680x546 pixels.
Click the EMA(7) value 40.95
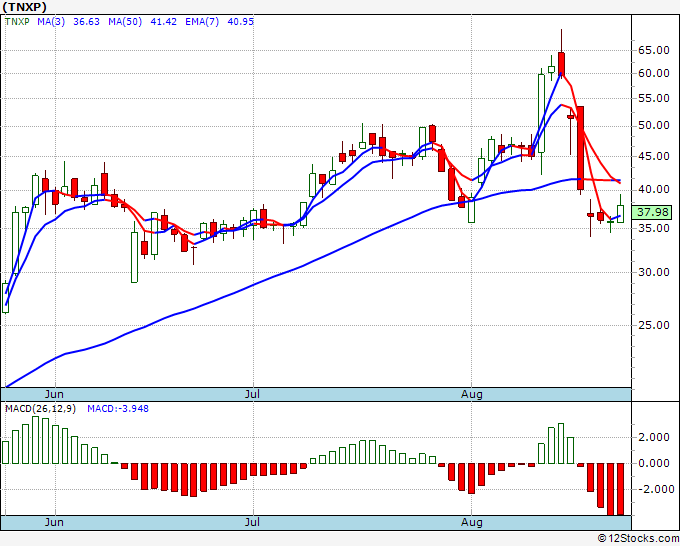click(x=241, y=22)
